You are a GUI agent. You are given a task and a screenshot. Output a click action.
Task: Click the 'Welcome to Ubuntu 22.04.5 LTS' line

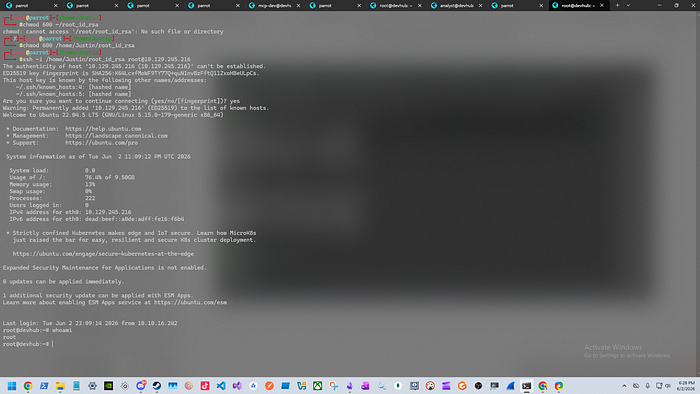(113, 115)
